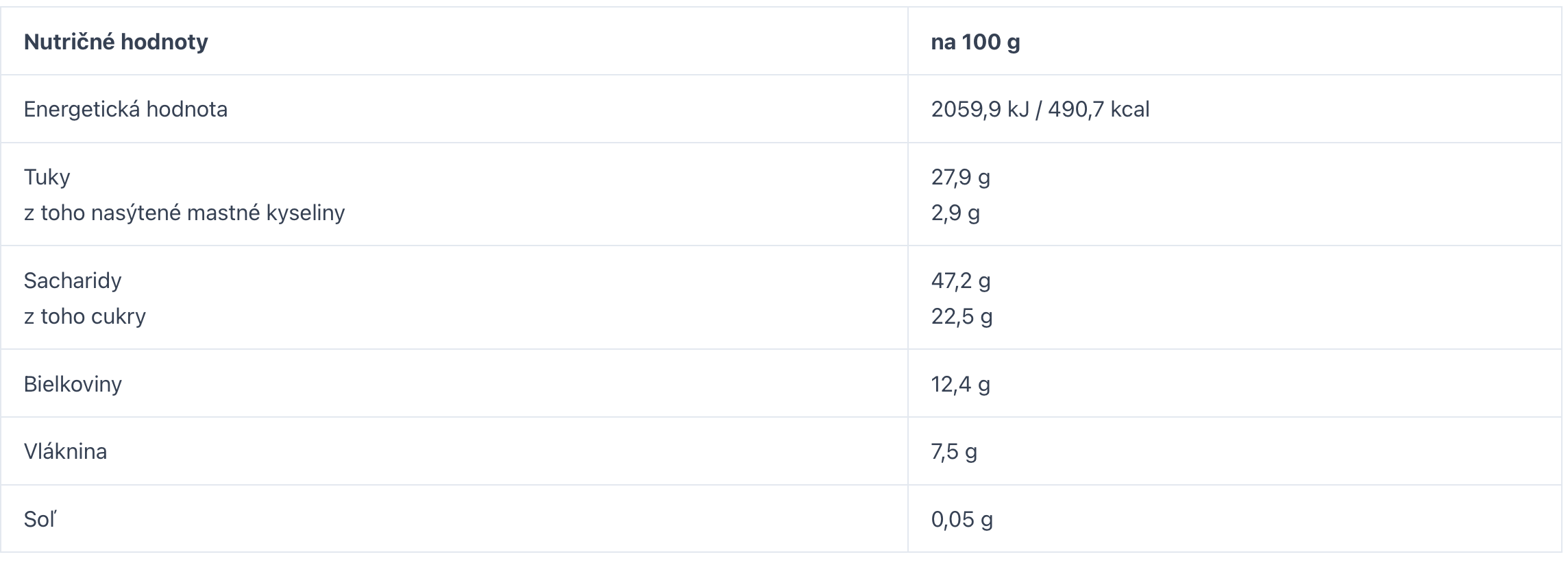Select the protein value 12,4 g
The image size is (1568, 561).
click(x=961, y=383)
